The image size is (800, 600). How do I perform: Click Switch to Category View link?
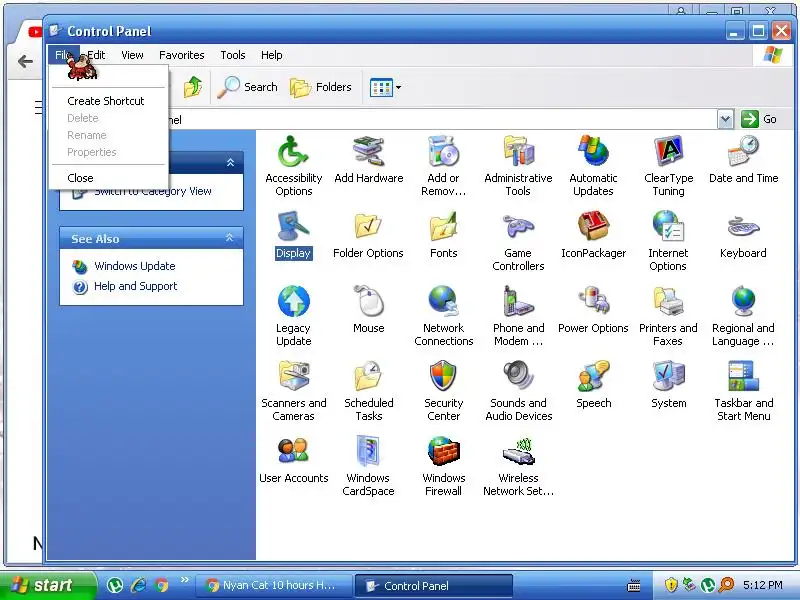point(153,191)
